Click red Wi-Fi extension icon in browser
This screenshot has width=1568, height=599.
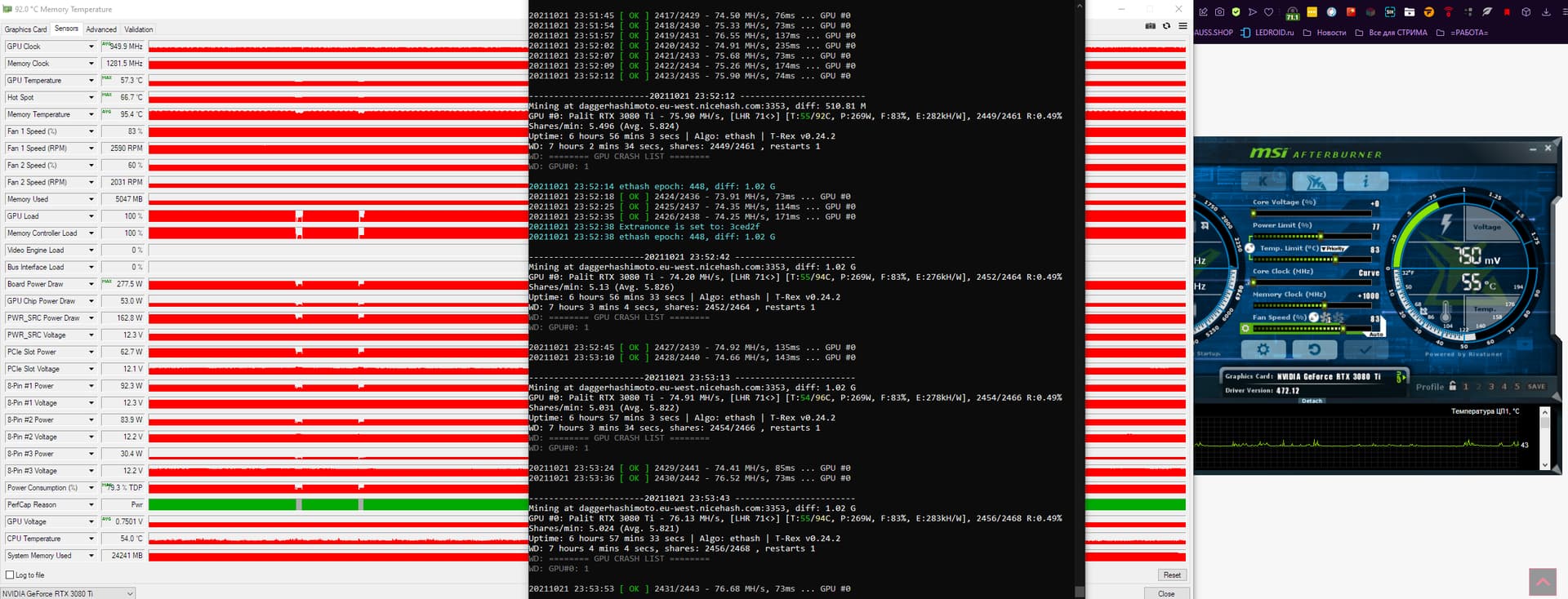coord(1448,12)
